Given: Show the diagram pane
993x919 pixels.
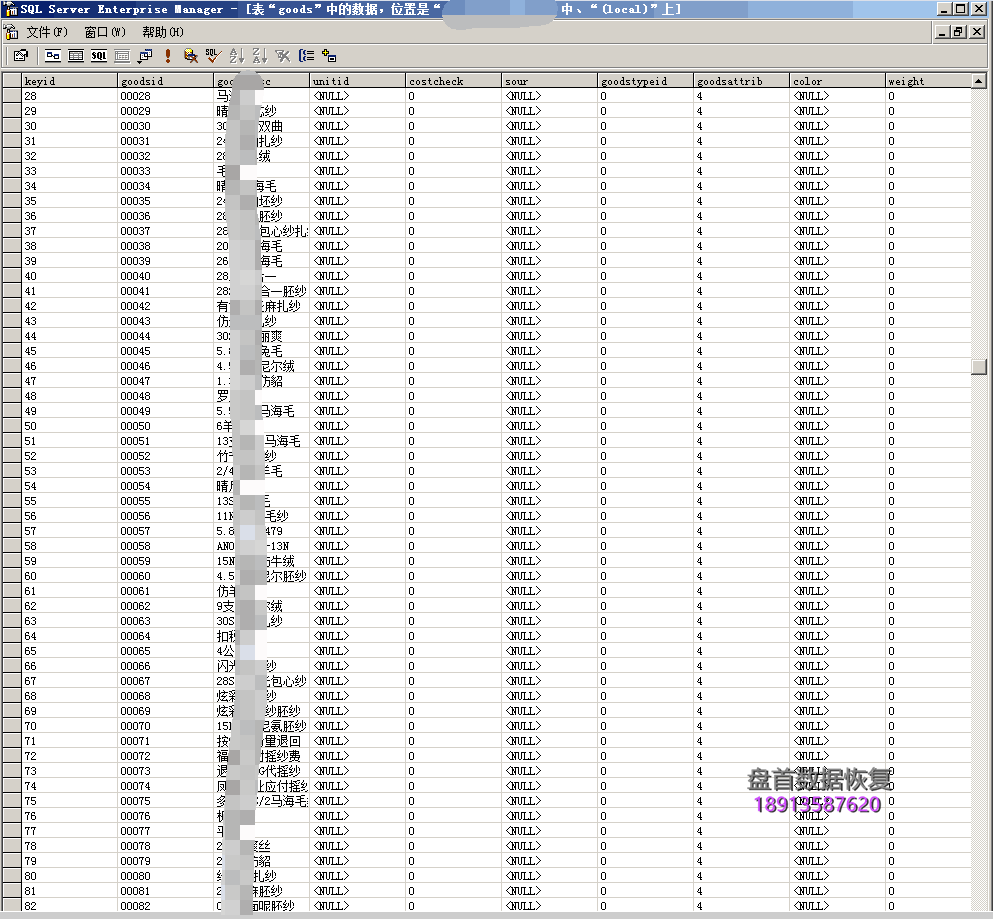Looking at the screenshot, I should pyautogui.click(x=52, y=56).
